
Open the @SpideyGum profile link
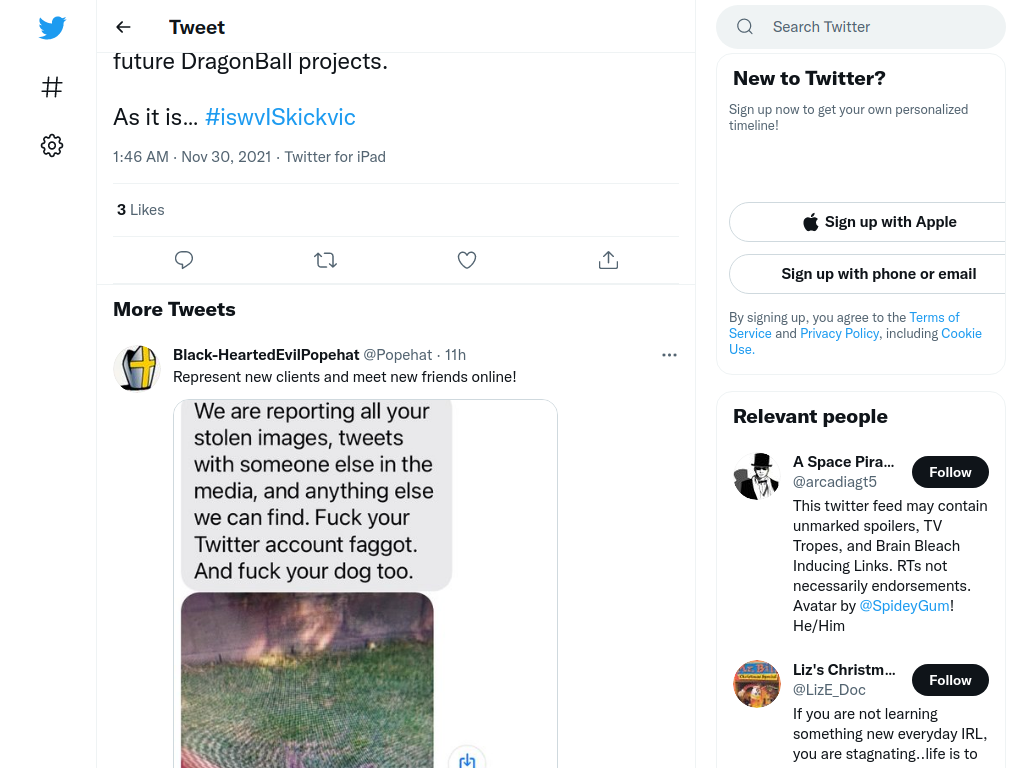coord(904,605)
